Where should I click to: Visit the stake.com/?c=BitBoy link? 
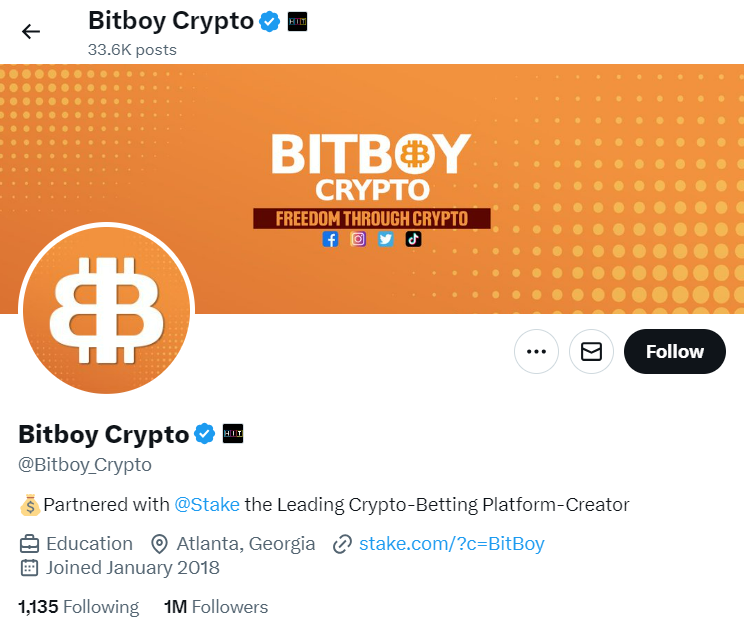452,544
